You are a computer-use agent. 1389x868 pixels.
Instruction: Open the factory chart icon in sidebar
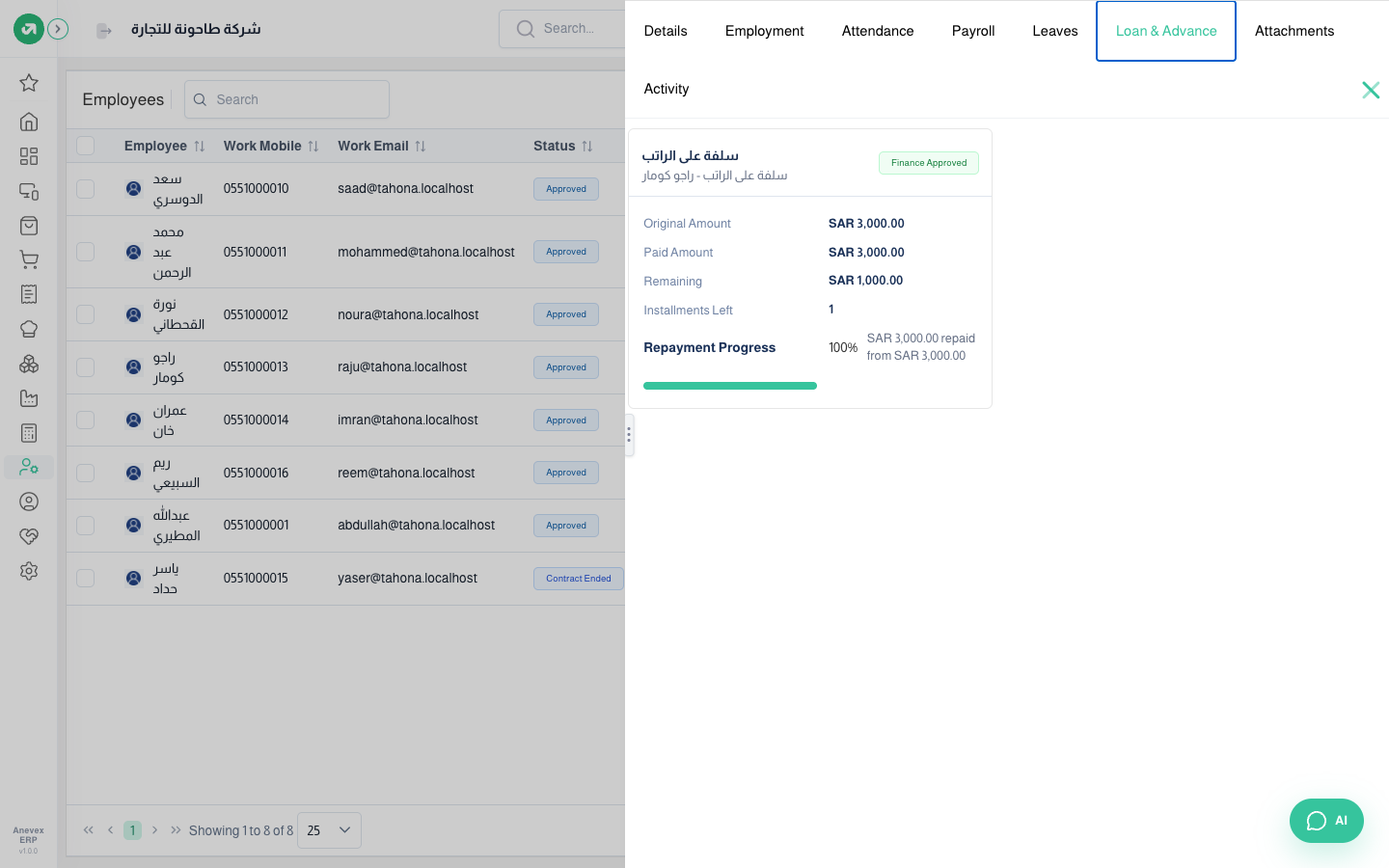click(x=29, y=398)
